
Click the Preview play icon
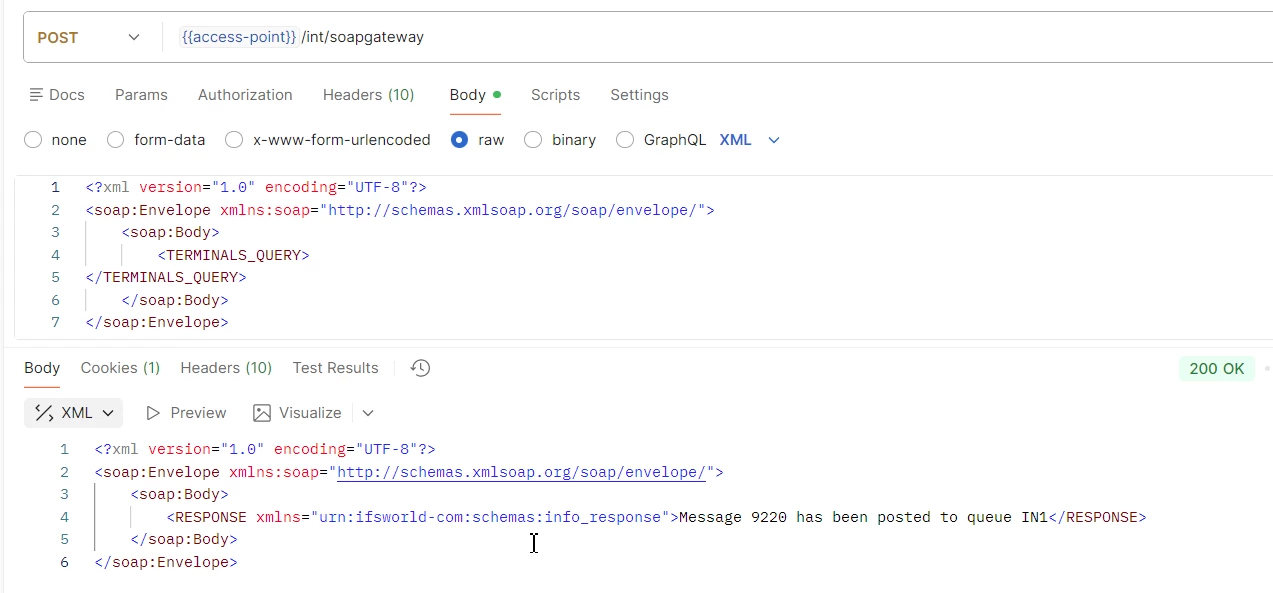[153, 413]
